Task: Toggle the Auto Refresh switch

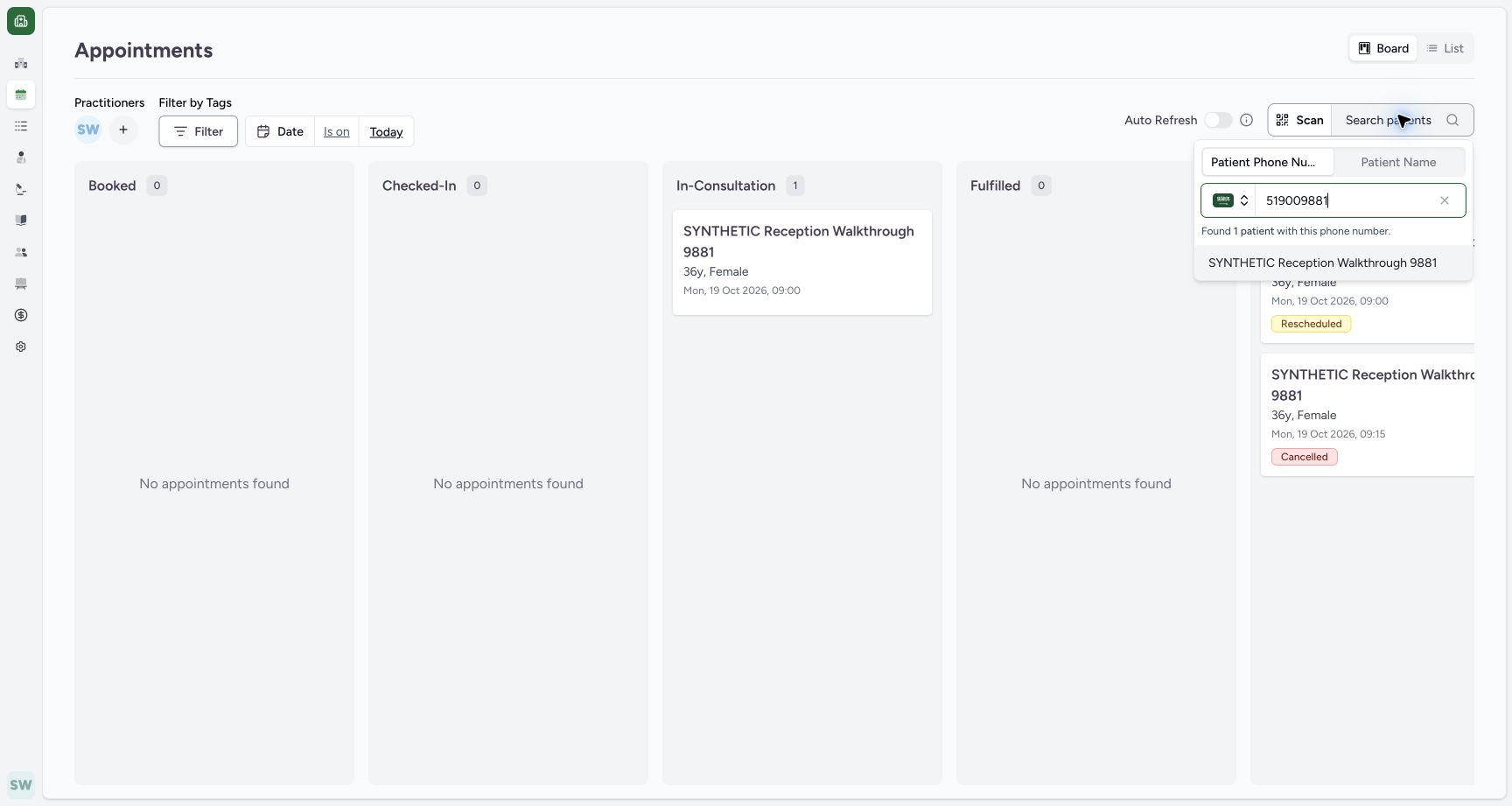Action: [1218, 120]
